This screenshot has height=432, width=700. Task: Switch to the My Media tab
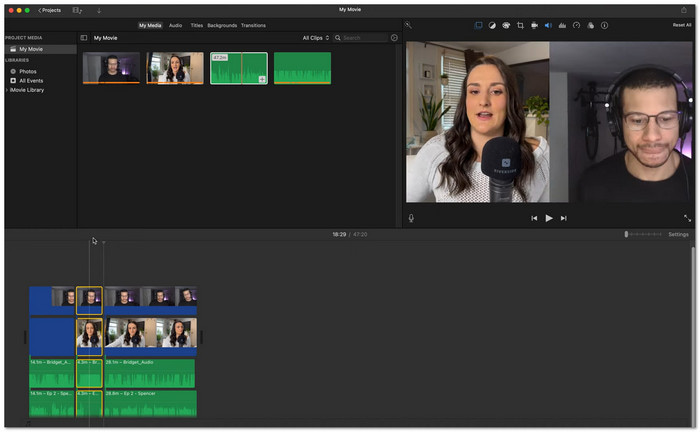(x=150, y=25)
